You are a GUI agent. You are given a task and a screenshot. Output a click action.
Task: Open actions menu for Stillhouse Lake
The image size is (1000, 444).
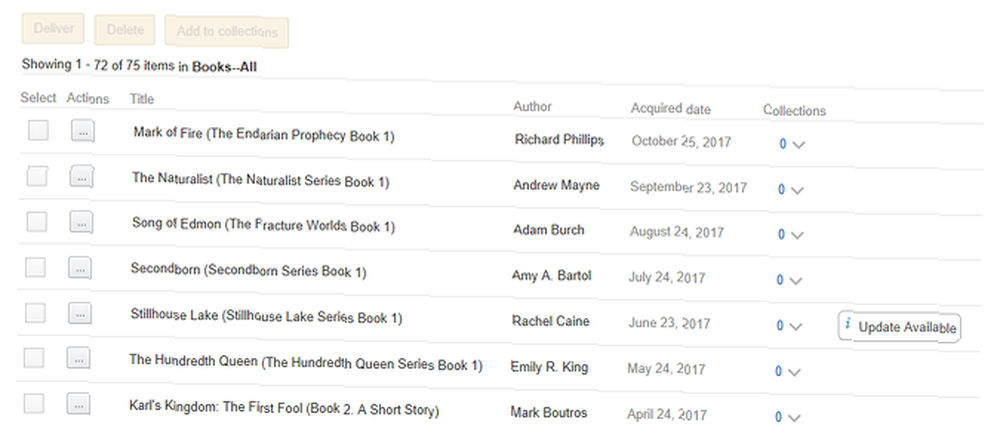click(79, 313)
